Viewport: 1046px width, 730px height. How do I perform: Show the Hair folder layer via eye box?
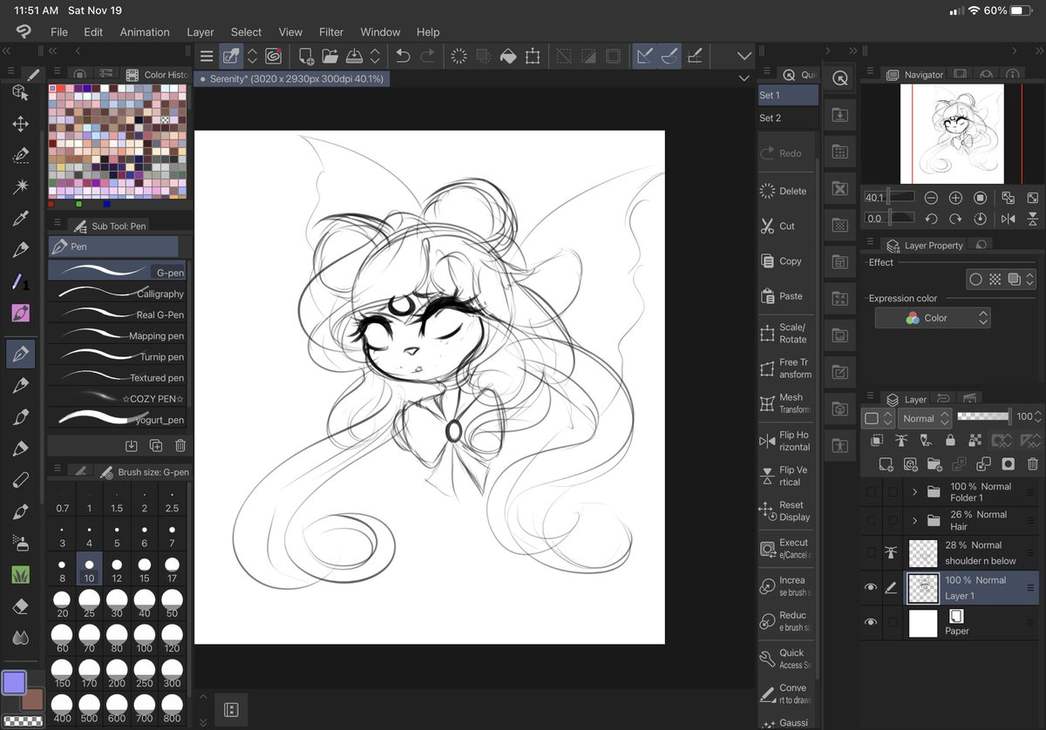pyautogui.click(x=871, y=520)
